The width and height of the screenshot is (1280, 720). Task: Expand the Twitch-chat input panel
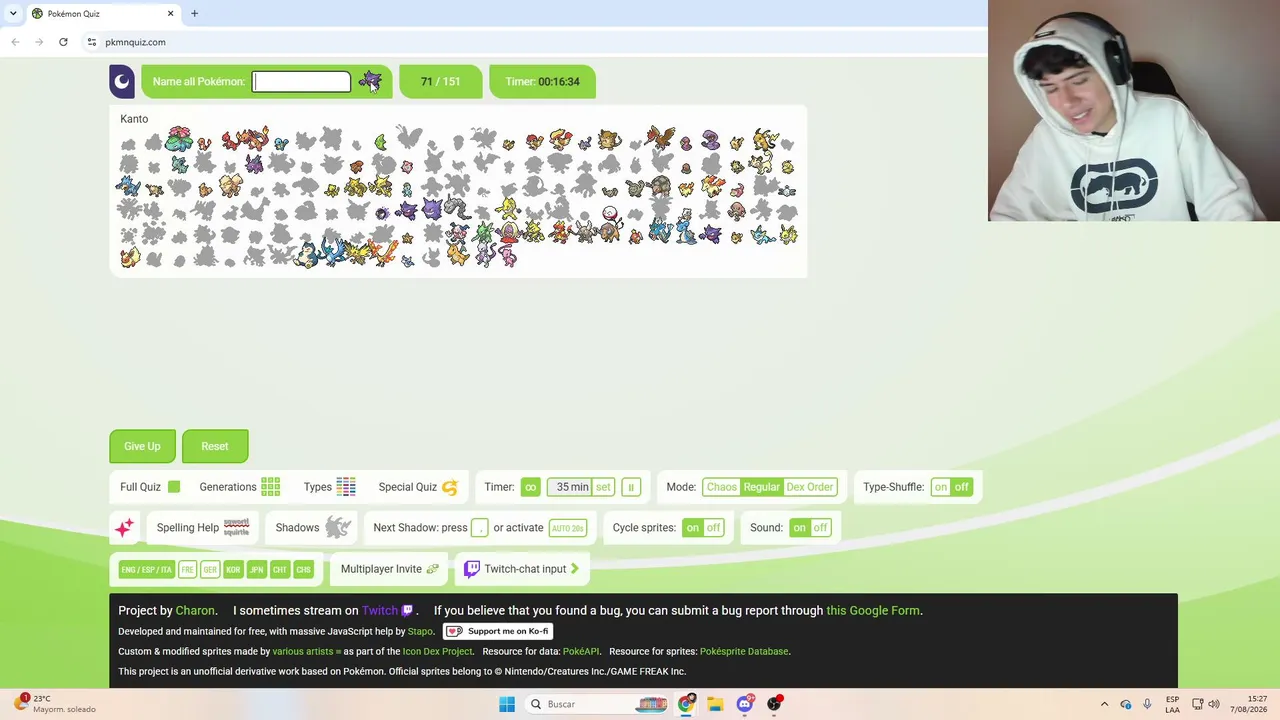click(x=522, y=569)
